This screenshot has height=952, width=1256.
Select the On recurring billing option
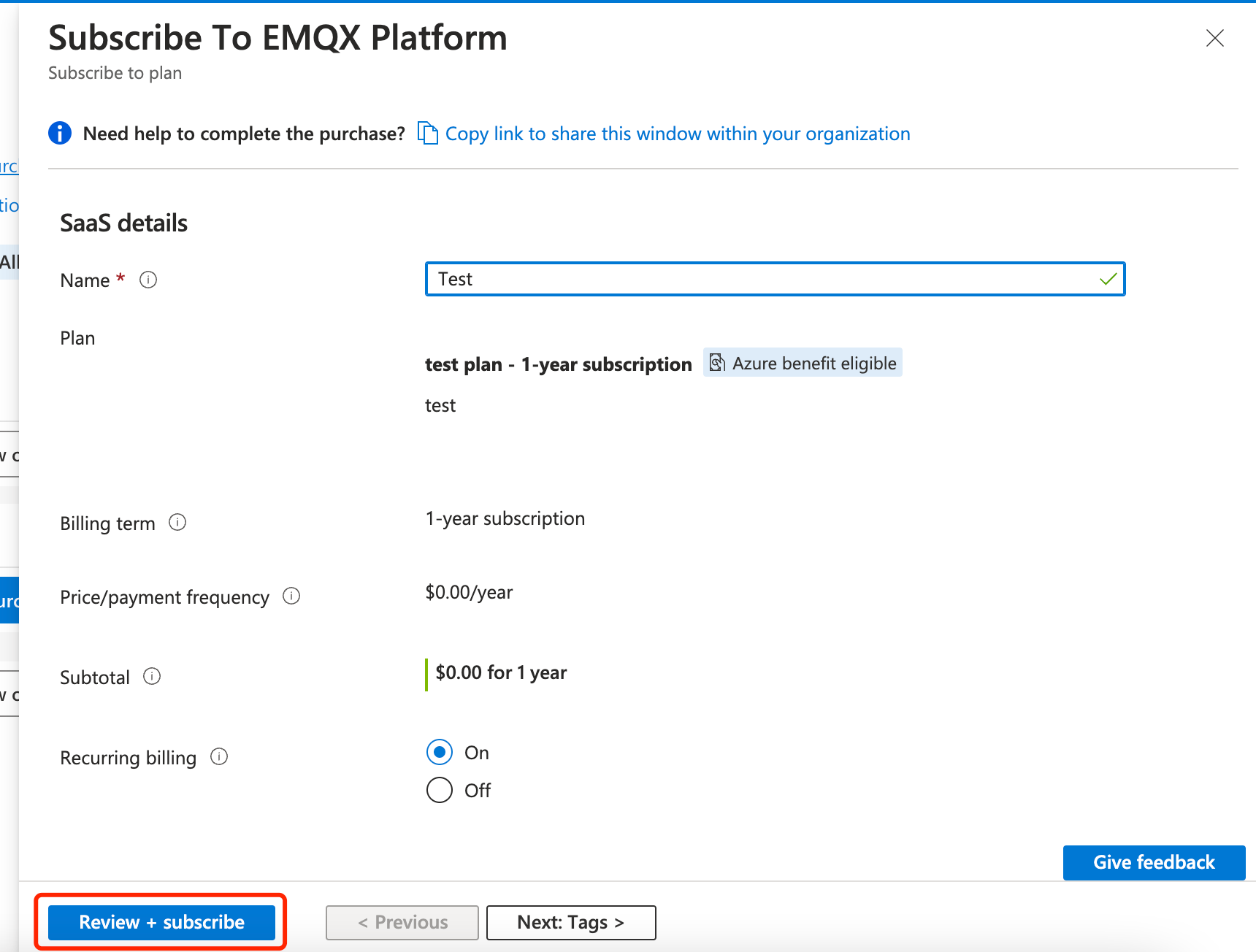(x=439, y=752)
